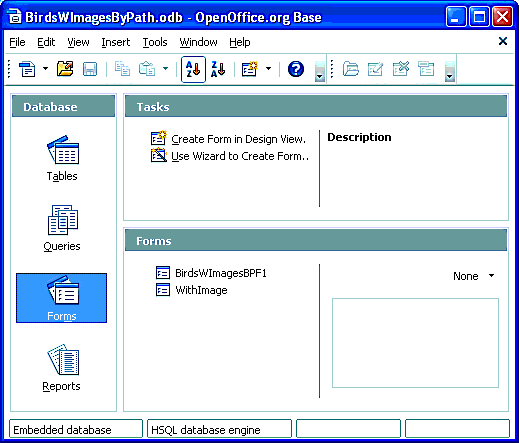Open the Tools menu
The height and width of the screenshot is (443, 519).
[155, 42]
